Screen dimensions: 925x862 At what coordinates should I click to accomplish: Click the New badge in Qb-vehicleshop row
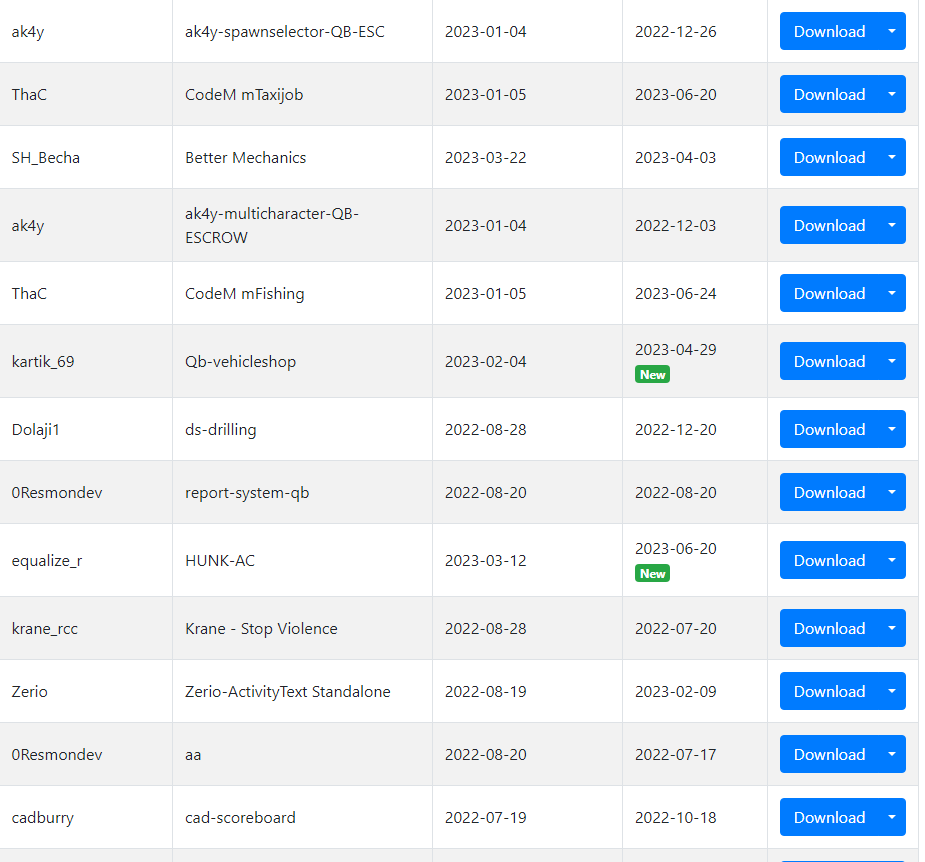tap(652, 375)
